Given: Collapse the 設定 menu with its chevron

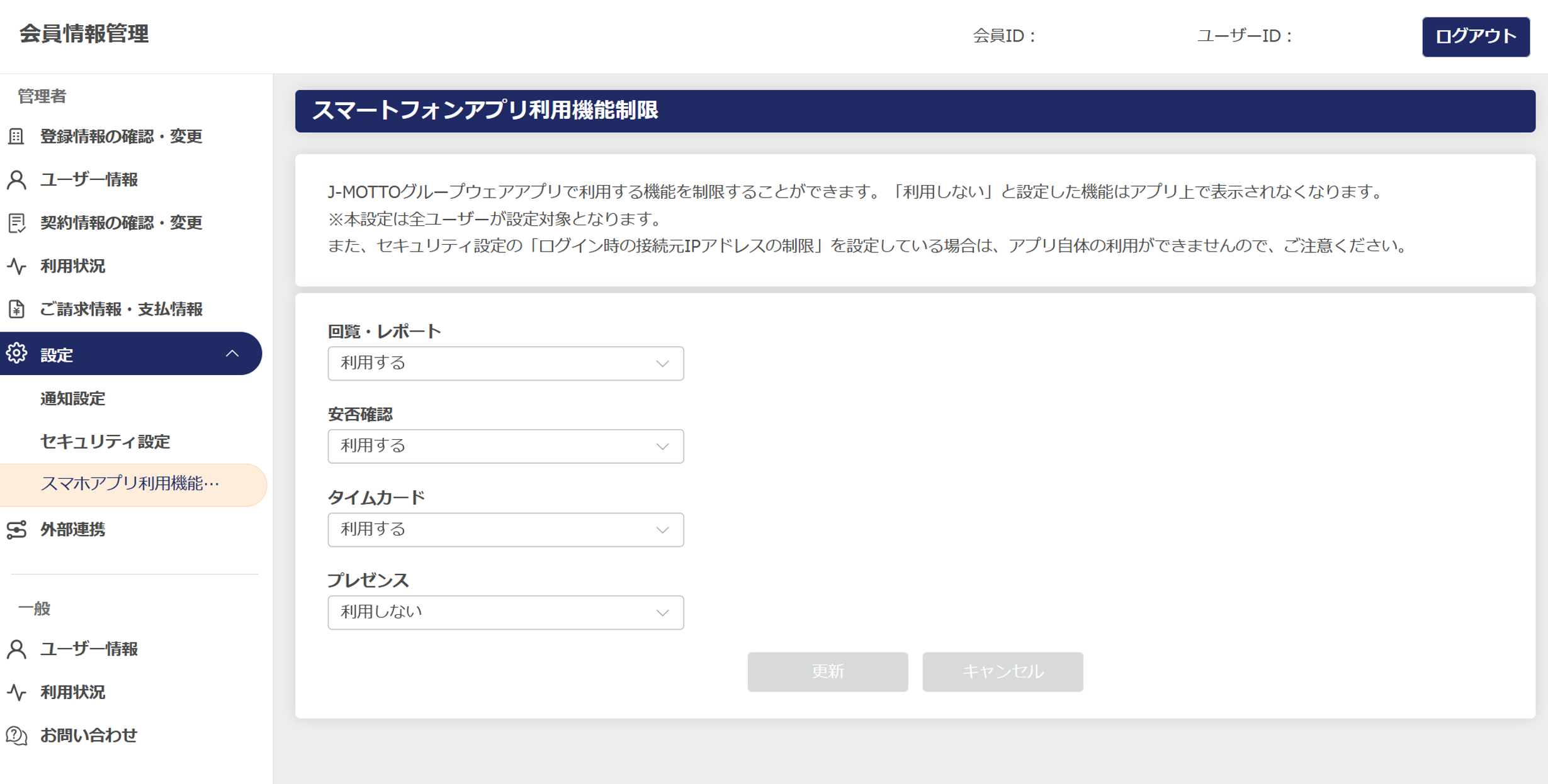Looking at the screenshot, I should tap(232, 354).
